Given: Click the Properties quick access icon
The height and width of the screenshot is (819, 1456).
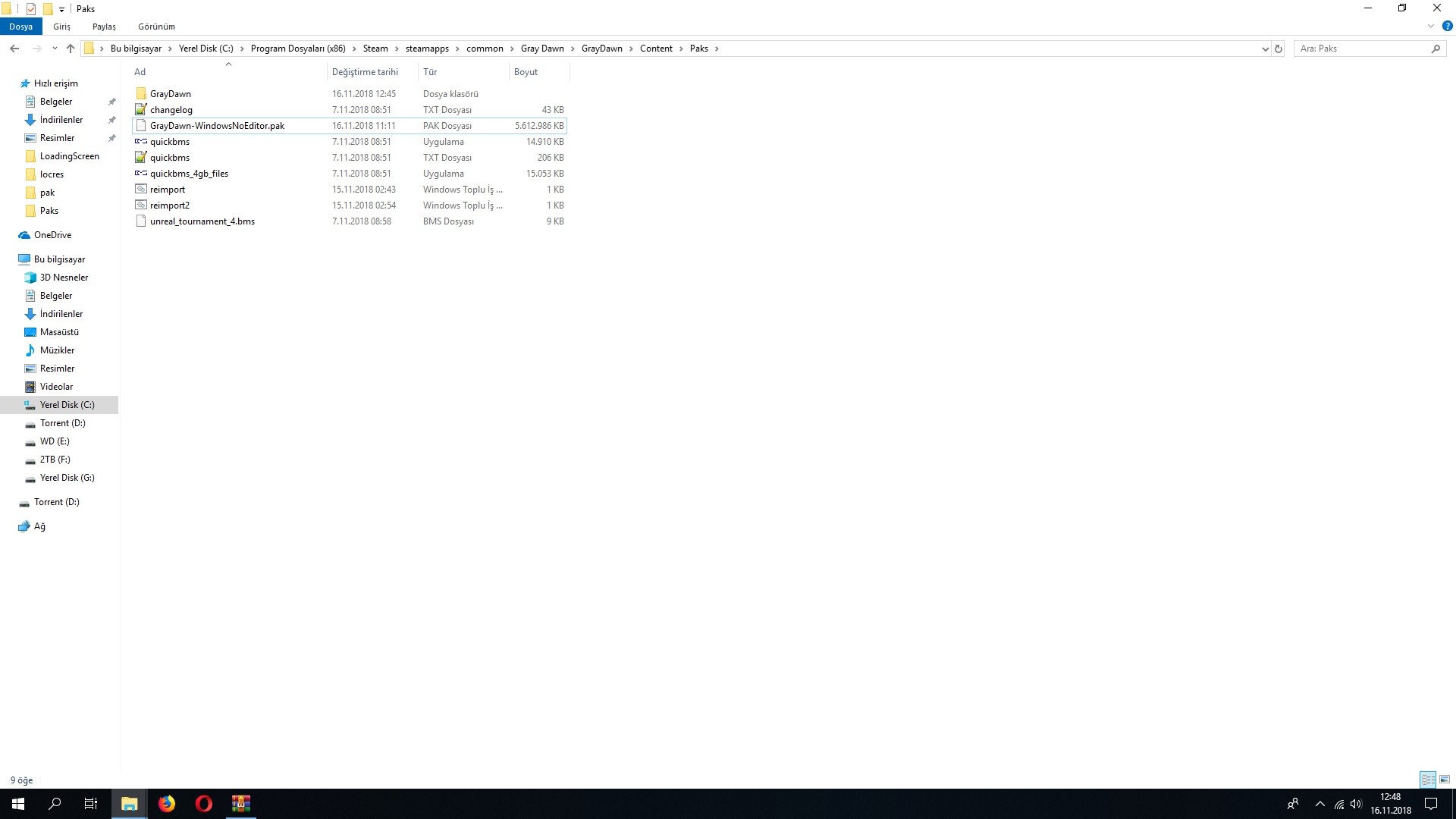Looking at the screenshot, I should coord(31,9).
